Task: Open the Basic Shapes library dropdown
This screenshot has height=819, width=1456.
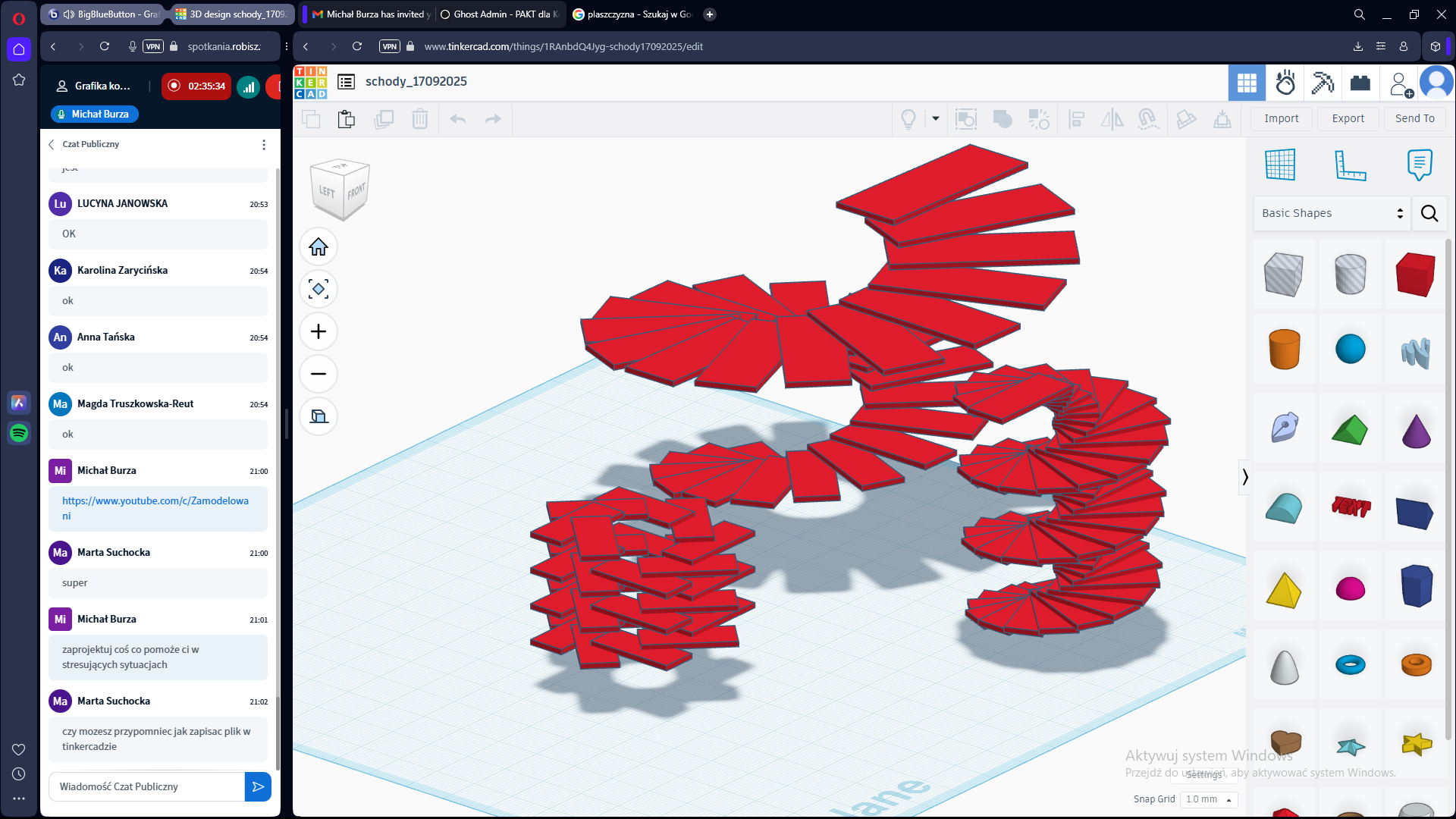Action: tap(1332, 213)
